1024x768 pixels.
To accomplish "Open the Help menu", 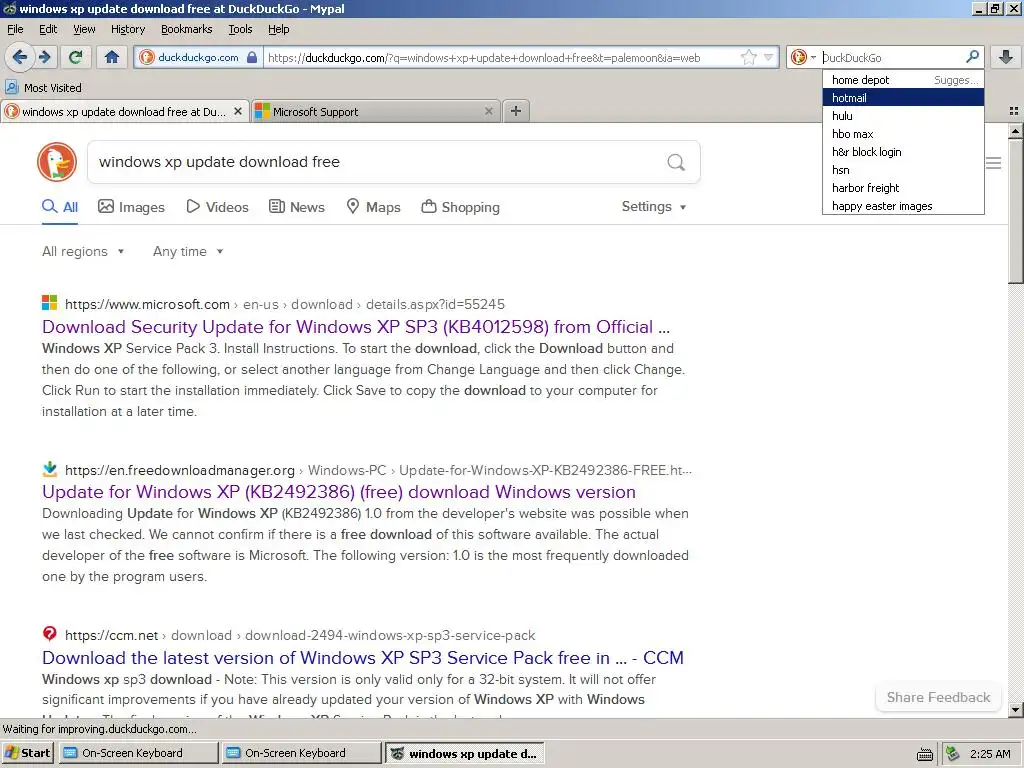I will (278, 29).
